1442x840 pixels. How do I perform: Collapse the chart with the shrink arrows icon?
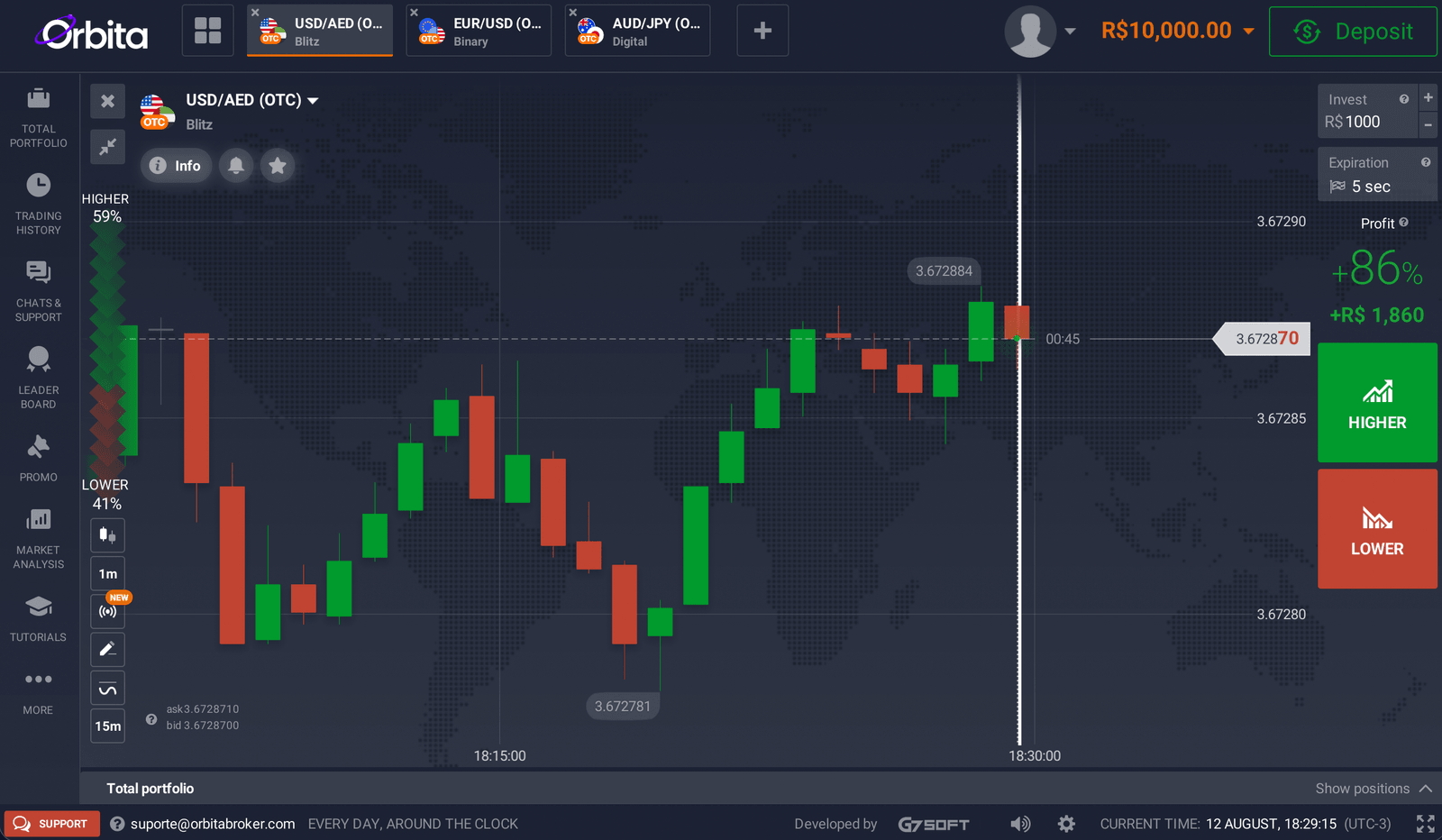pyautogui.click(x=107, y=146)
